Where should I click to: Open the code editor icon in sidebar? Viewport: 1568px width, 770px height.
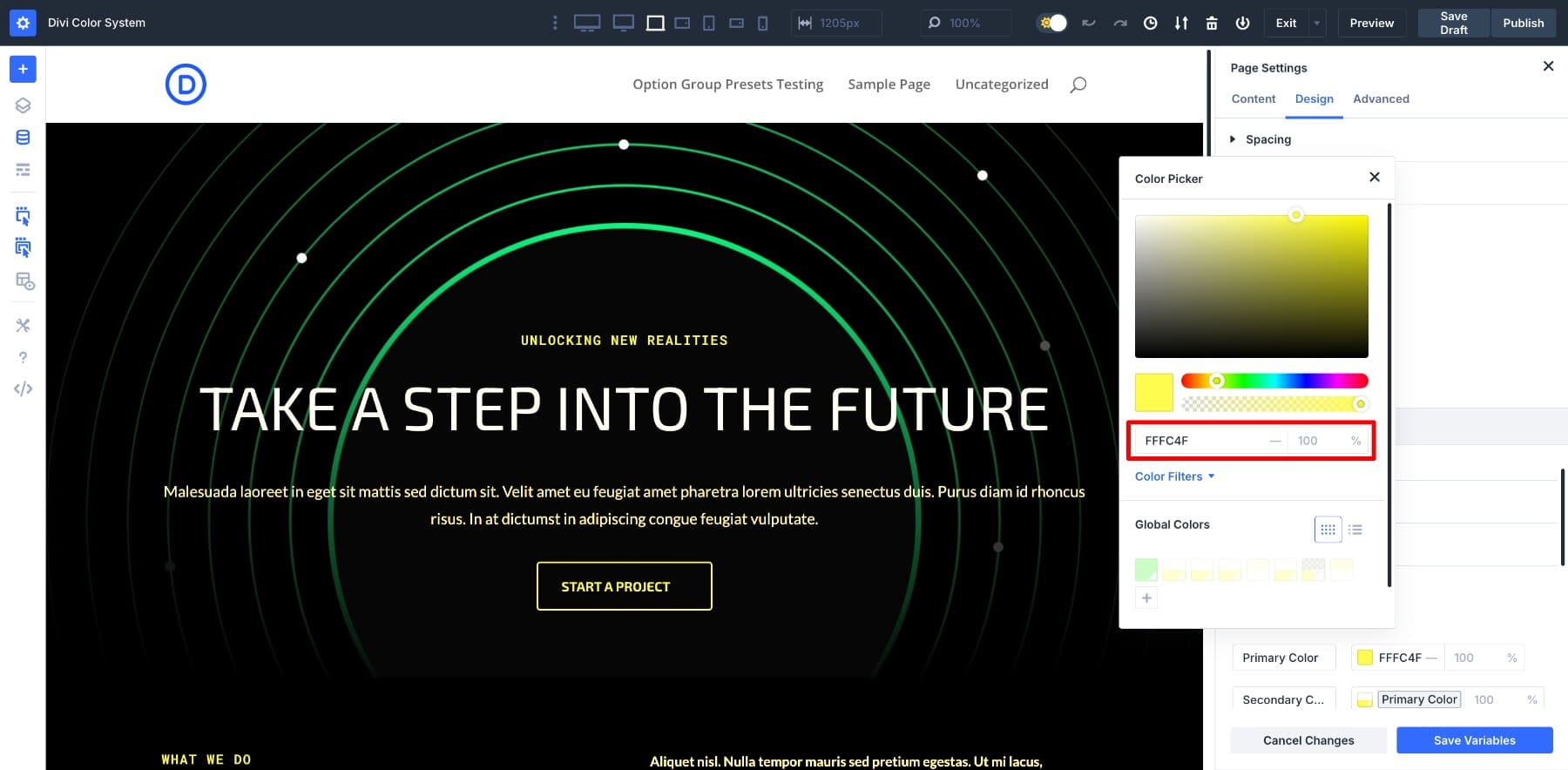tap(23, 389)
